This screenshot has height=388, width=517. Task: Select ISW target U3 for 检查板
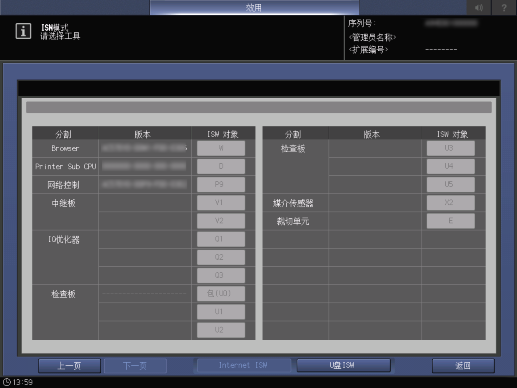[x=451, y=148]
